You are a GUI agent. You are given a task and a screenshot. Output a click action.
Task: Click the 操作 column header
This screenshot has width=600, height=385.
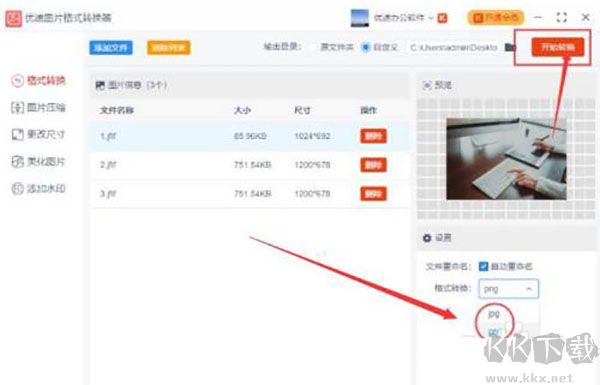click(368, 110)
